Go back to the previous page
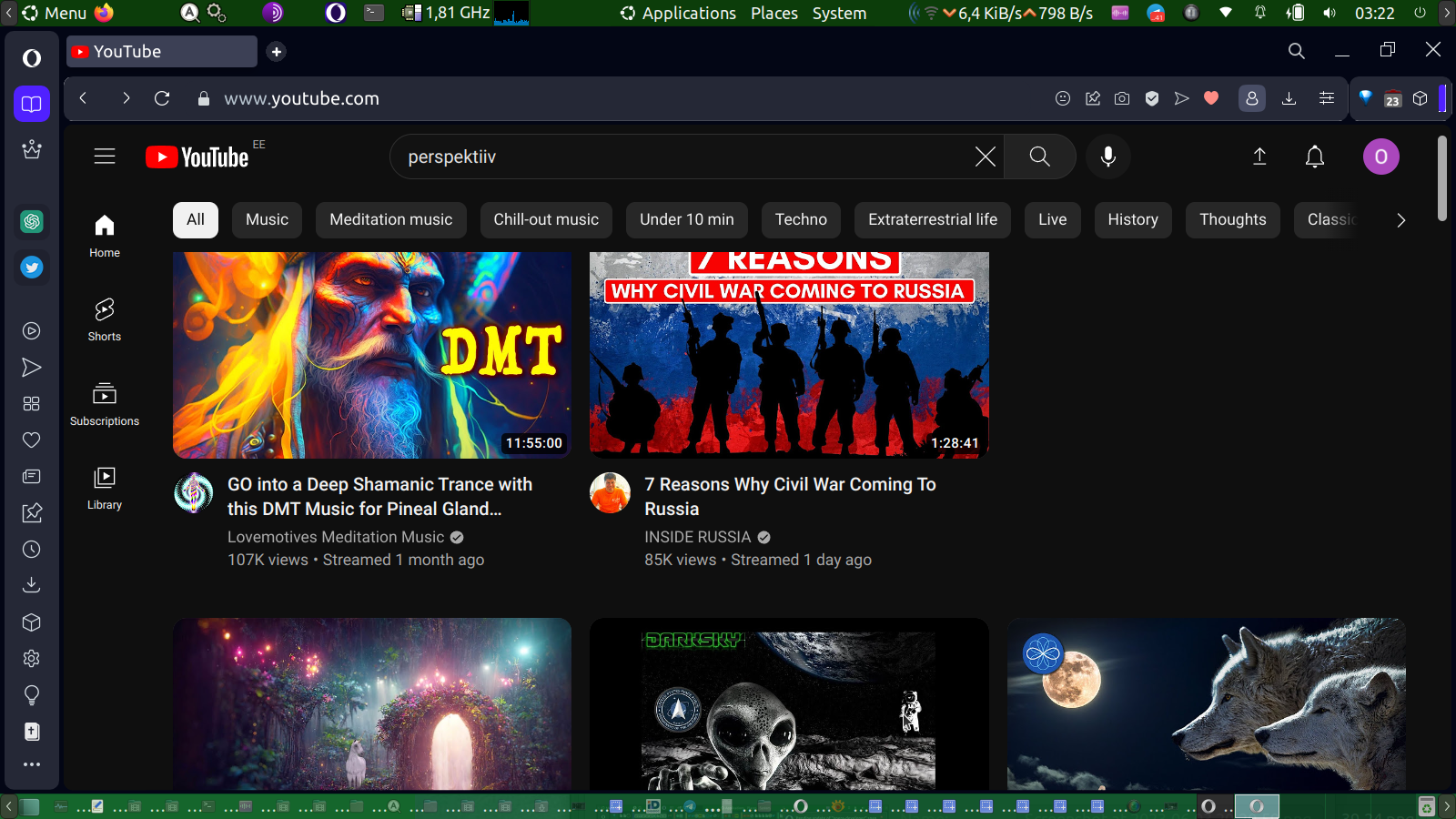This screenshot has width=1456, height=819. point(83,98)
